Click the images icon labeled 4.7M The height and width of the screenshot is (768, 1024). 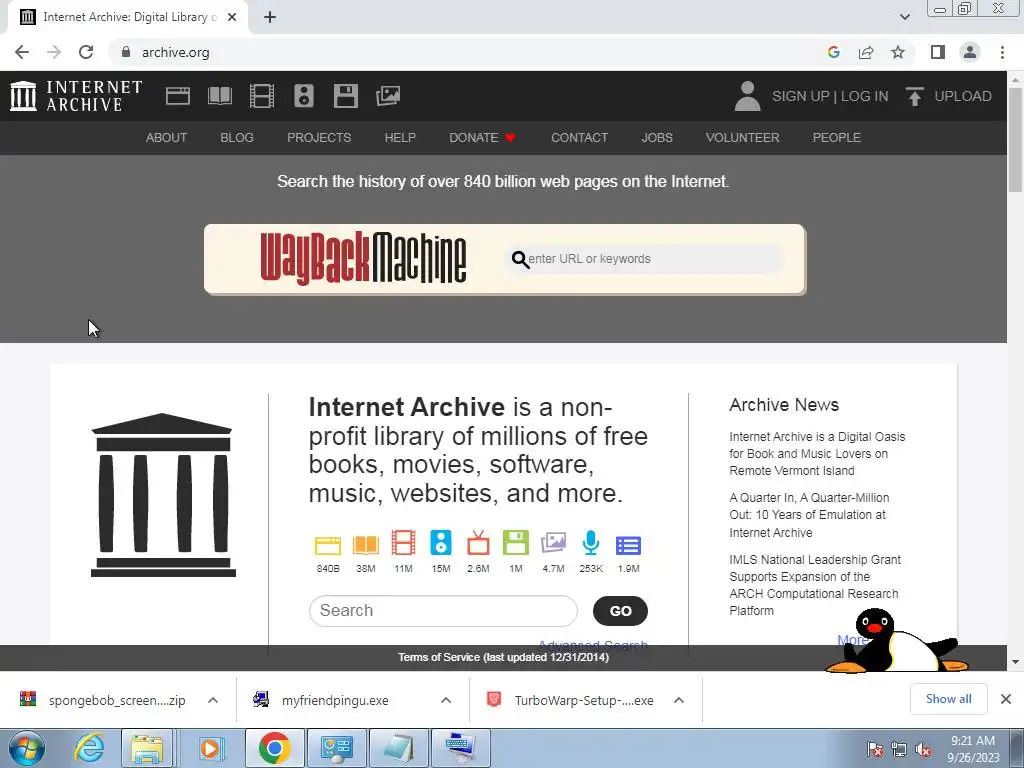pyautogui.click(x=553, y=543)
